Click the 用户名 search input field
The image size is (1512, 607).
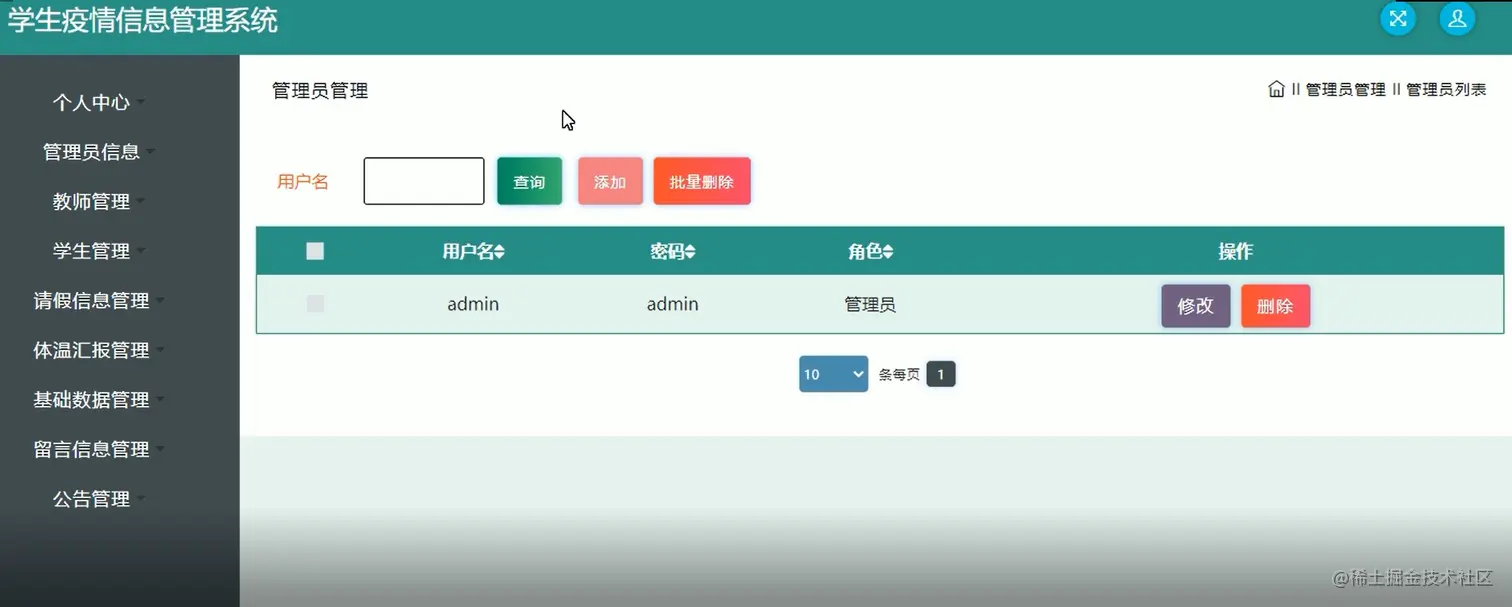[x=423, y=181]
